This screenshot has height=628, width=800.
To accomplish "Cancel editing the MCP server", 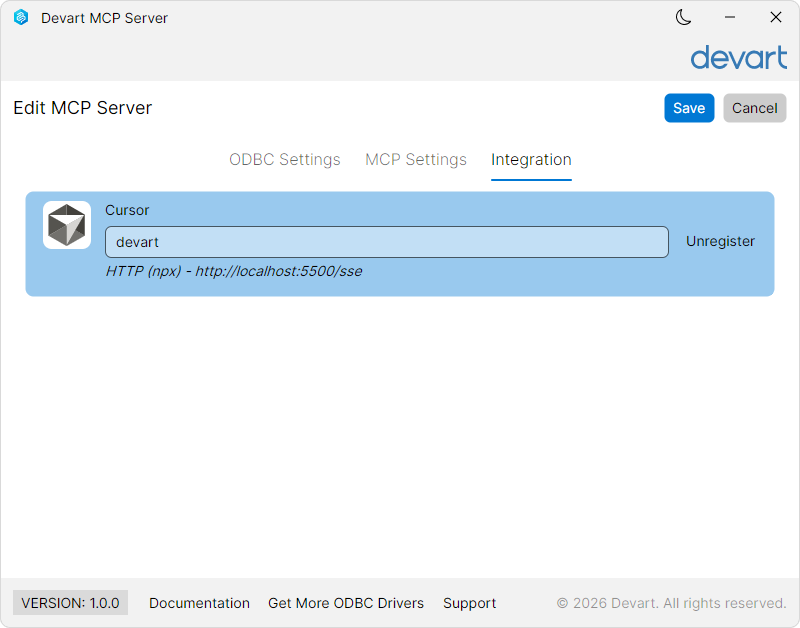I will coord(754,108).
